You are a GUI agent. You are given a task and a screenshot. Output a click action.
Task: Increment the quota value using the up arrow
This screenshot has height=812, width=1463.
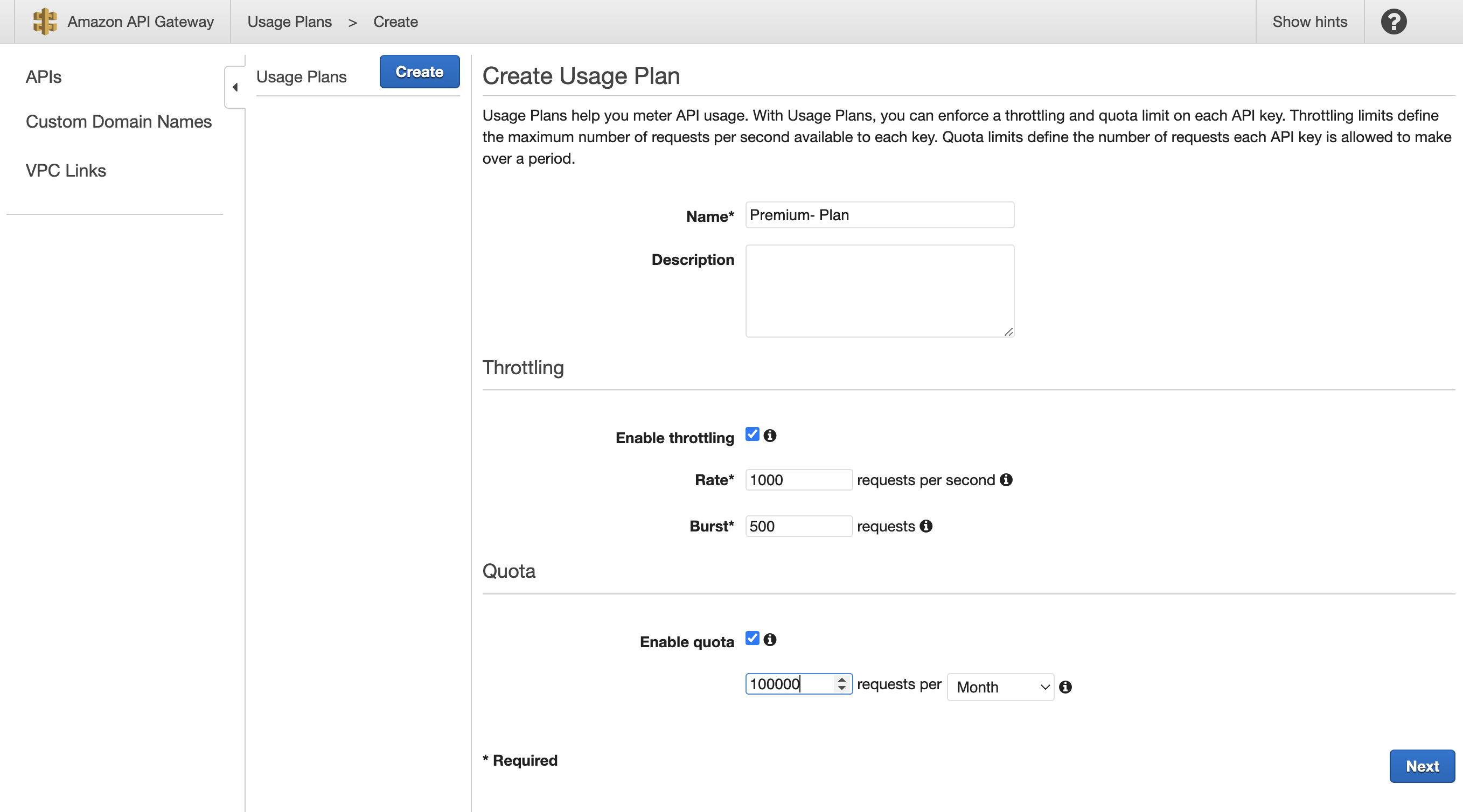(x=842, y=680)
